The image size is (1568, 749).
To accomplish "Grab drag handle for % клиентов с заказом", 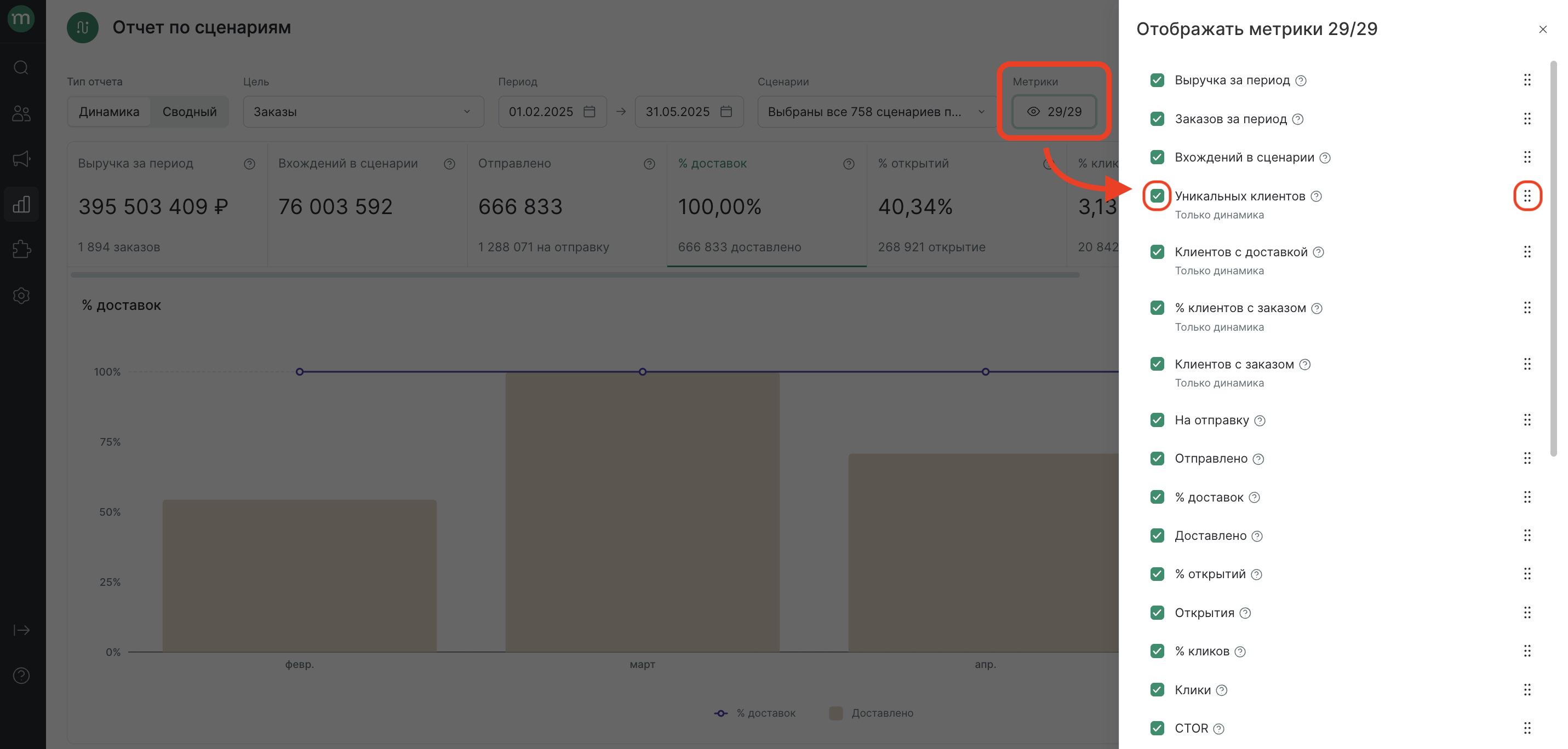I will coord(1527,308).
